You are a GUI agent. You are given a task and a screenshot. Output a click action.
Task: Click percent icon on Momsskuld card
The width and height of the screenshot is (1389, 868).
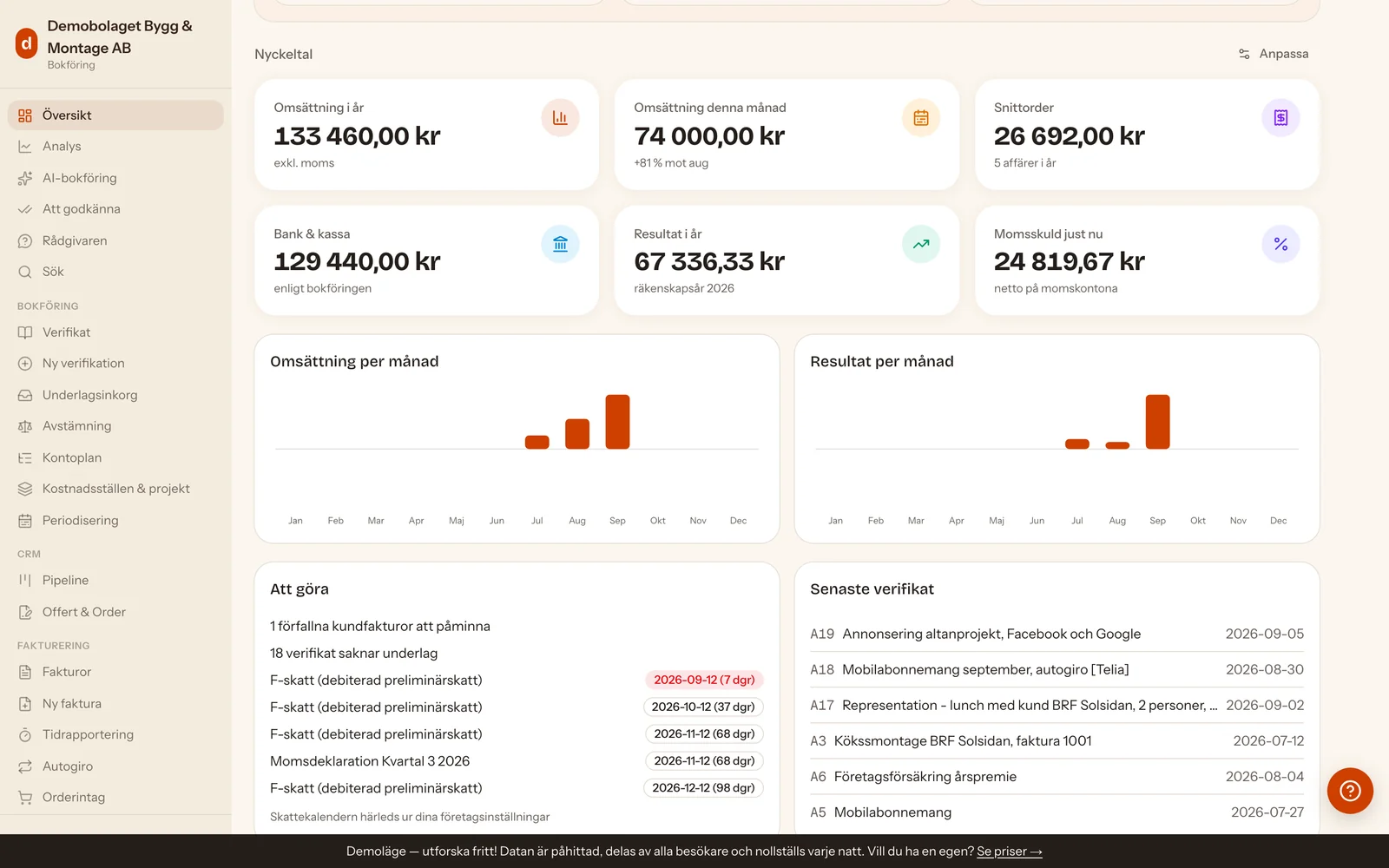click(1280, 244)
